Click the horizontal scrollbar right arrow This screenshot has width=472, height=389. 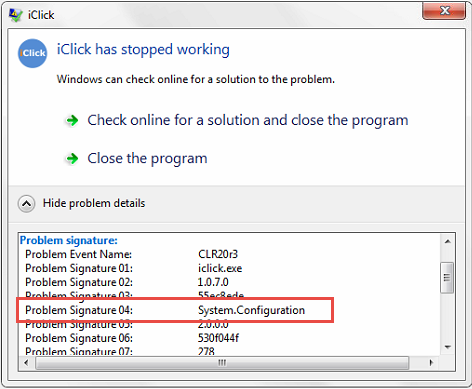tap(431, 362)
